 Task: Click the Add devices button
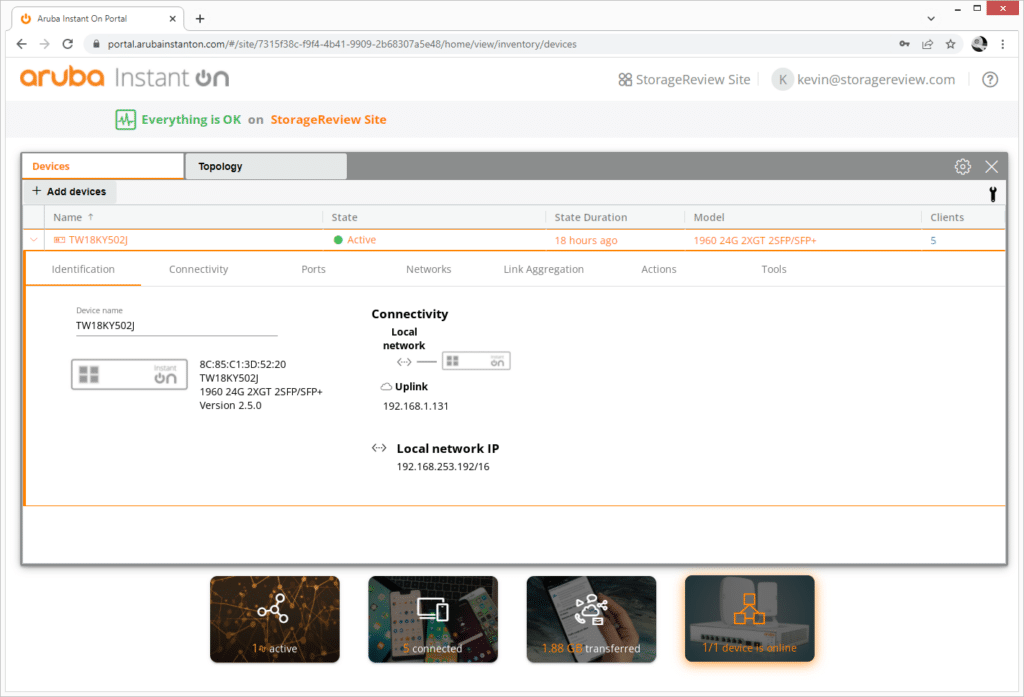[x=70, y=191]
